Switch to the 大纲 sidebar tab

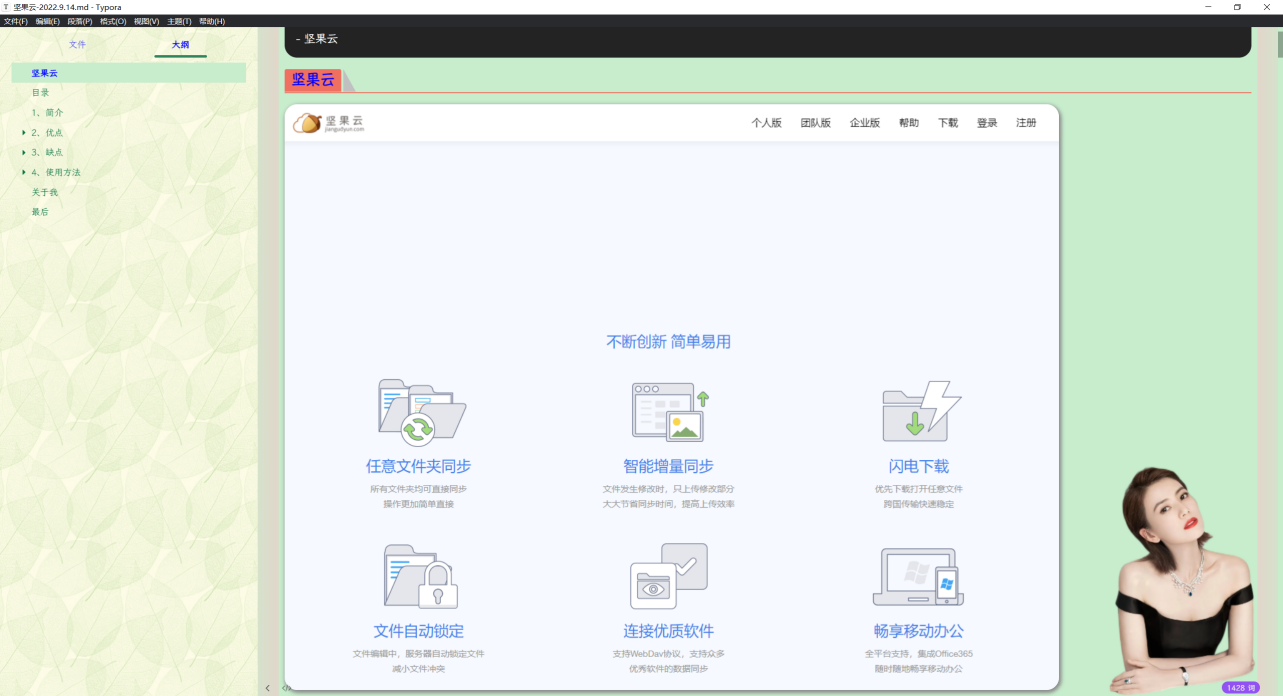click(x=180, y=44)
